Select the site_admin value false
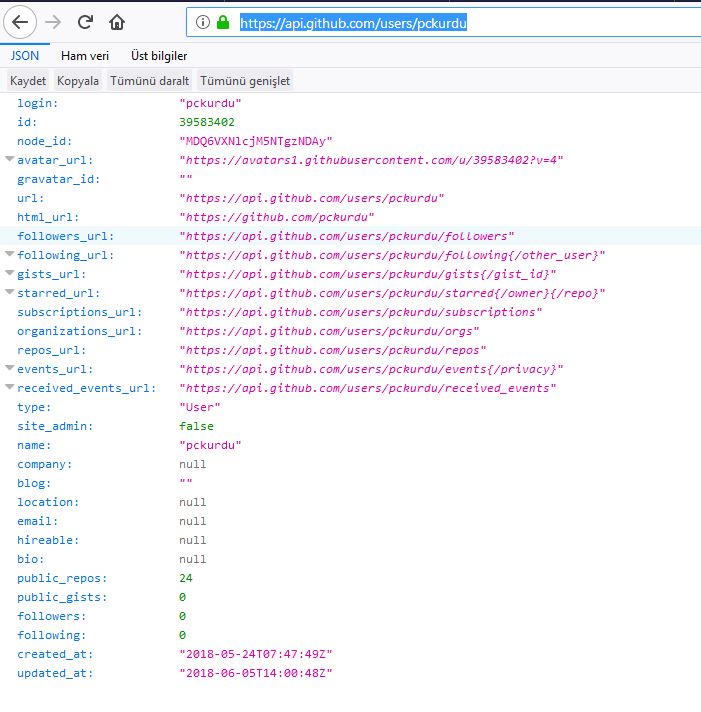The height and width of the screenshot is (712, 701). coord(196,426)
